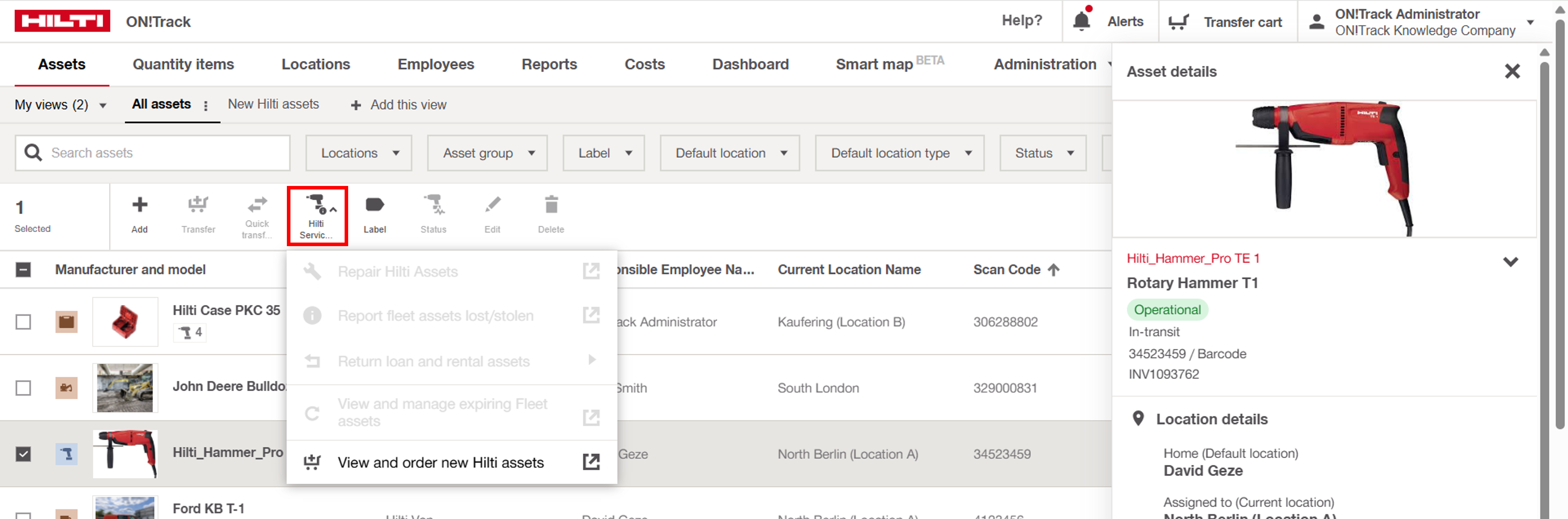1568x519 pixels.
Task: Click the Edit pencil icon
Action: (492, 204)
